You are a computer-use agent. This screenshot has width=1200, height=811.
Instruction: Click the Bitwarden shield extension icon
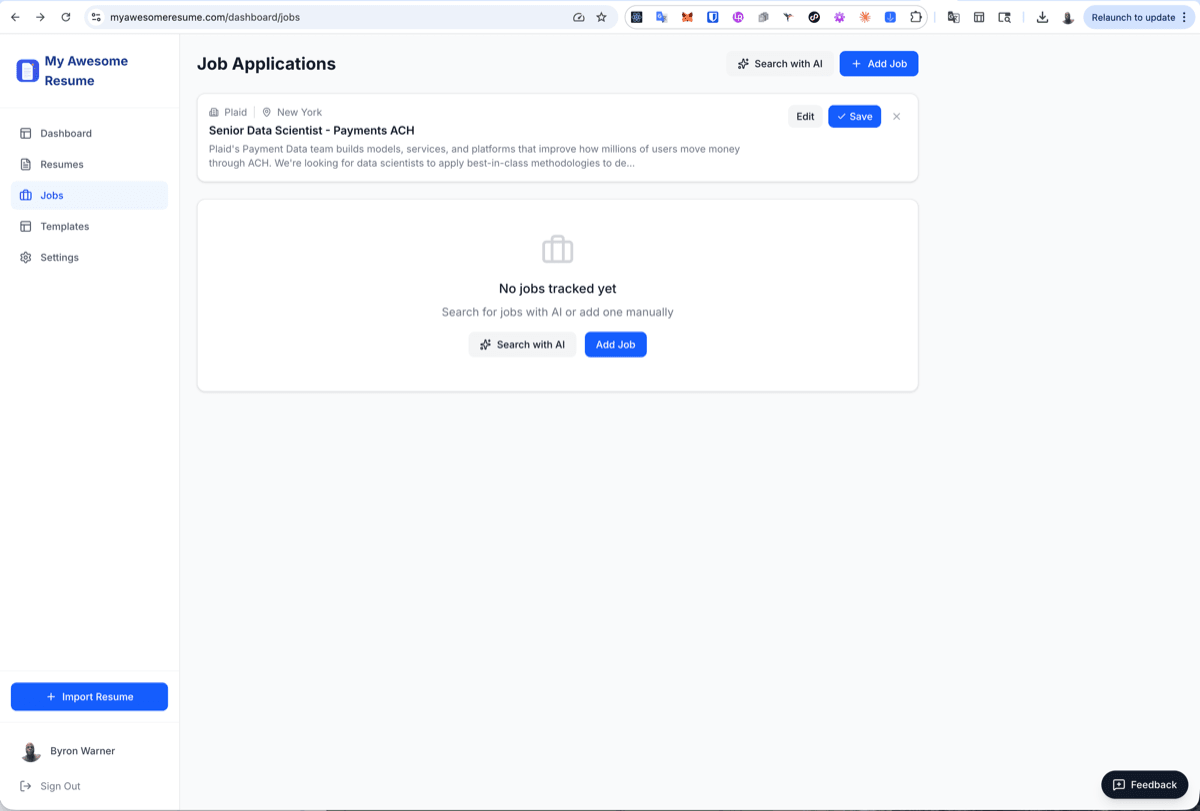point(712,17)
